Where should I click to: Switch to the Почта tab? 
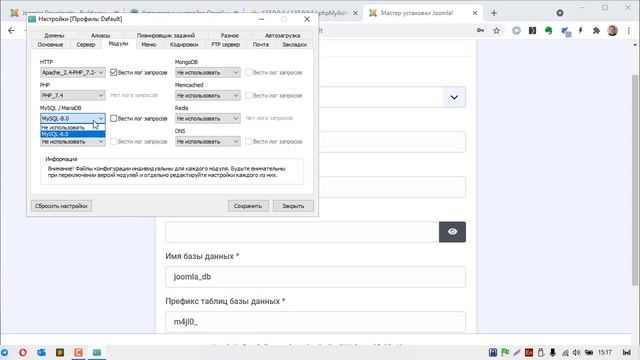click(x=260, y=44)
